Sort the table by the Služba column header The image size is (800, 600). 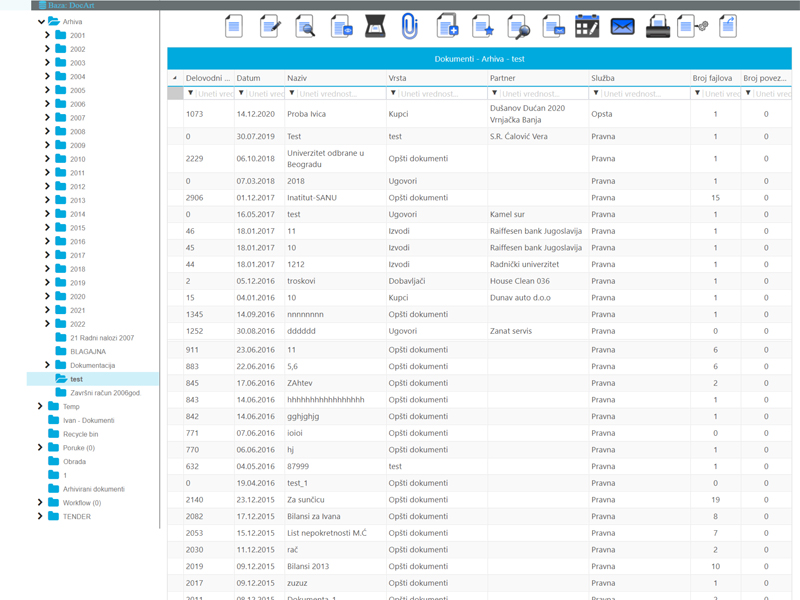[x=603, y=78]
